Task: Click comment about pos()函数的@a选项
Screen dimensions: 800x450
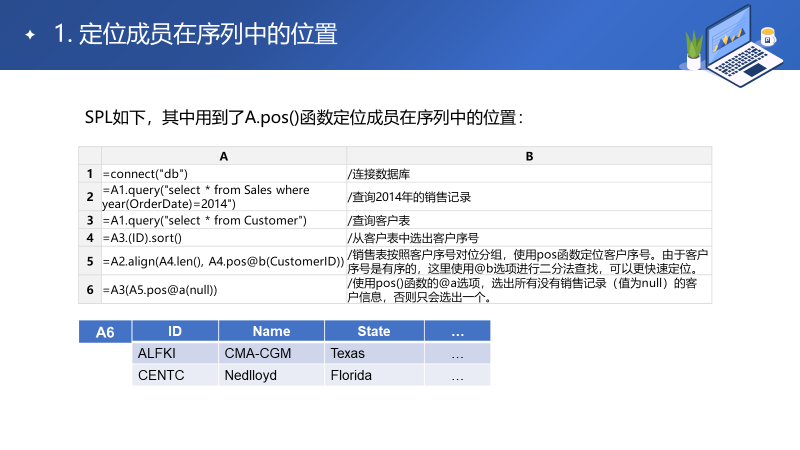Action: coord(529,289)
